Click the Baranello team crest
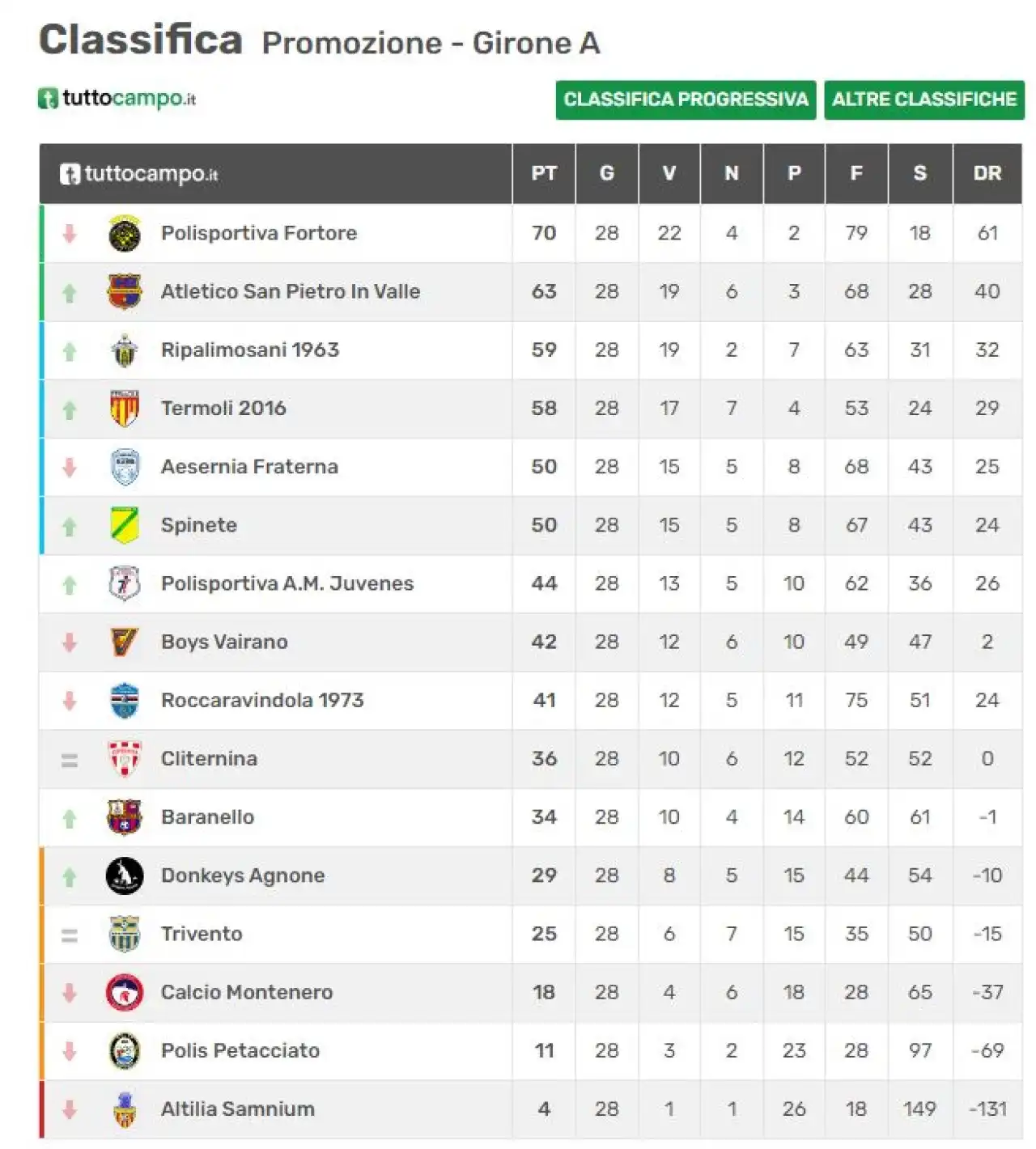1036x1149 pixels. coord(125,817)
